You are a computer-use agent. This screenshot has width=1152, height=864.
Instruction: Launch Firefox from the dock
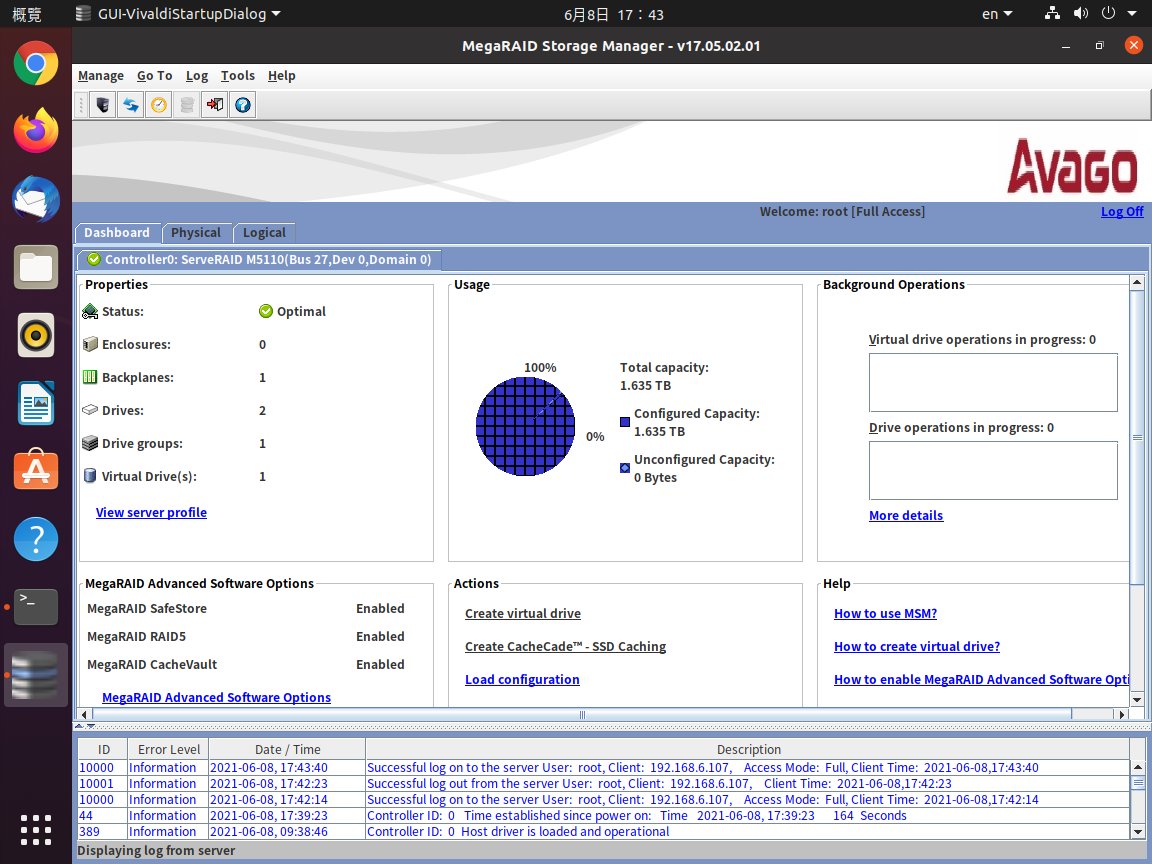36,132
